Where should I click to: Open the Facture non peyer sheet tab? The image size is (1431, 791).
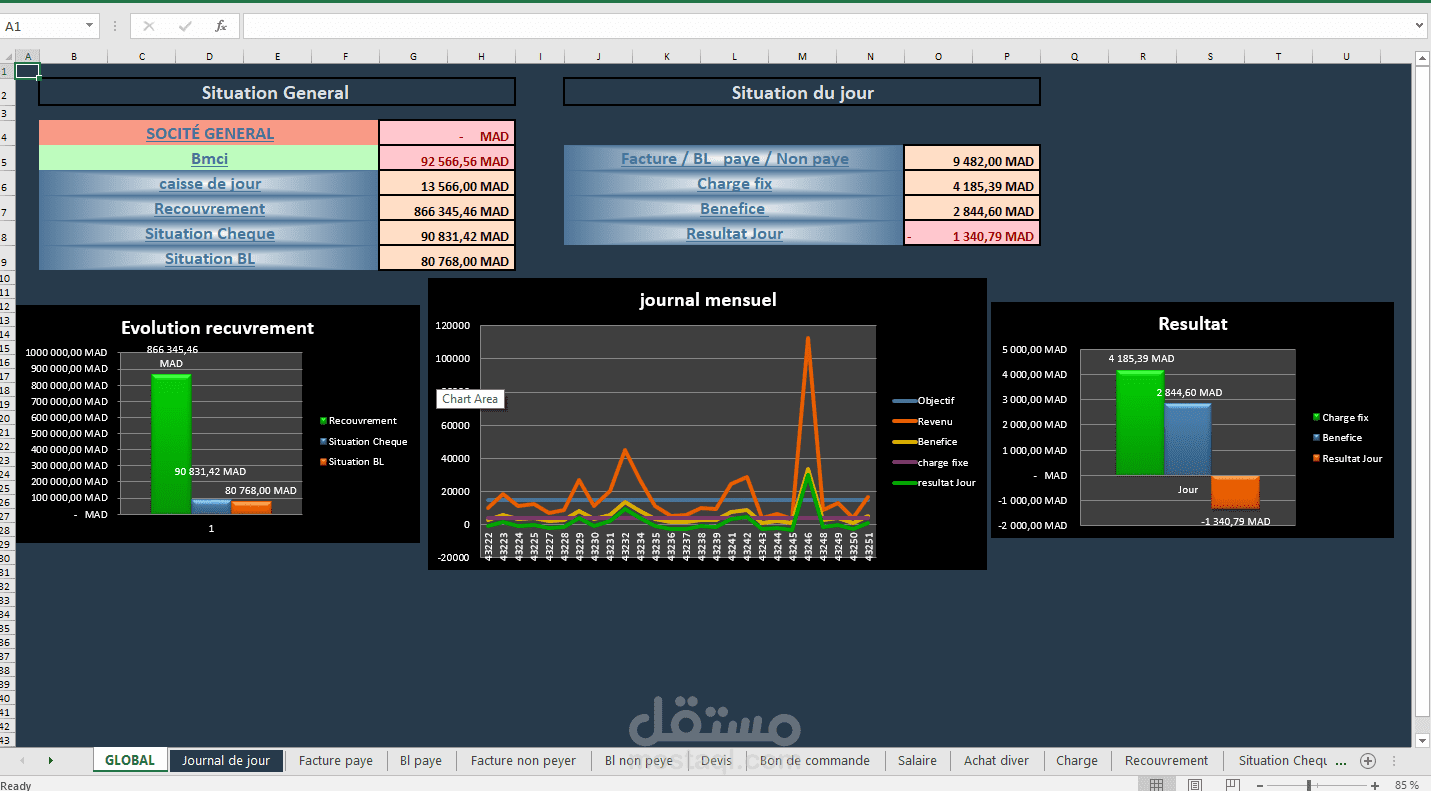click(523, 760)
